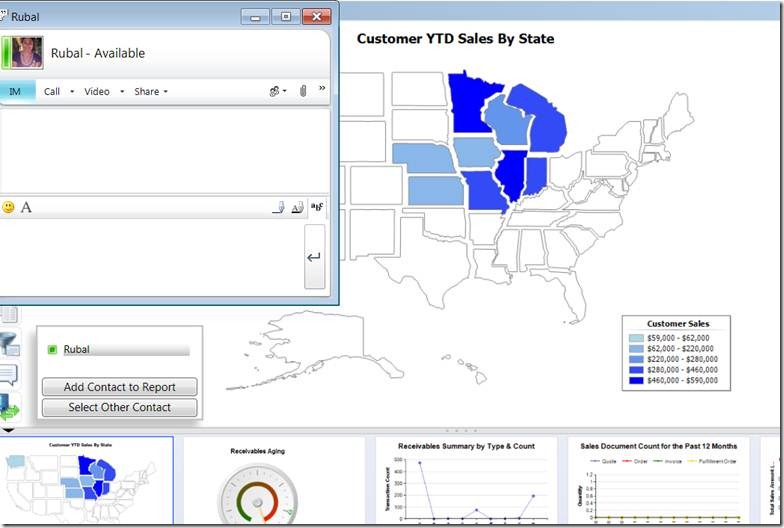Click the Customer YTD Sales By State title
The height and width of the screenshot is (528, 784).
pyautogui.click(x=455, y=39)
